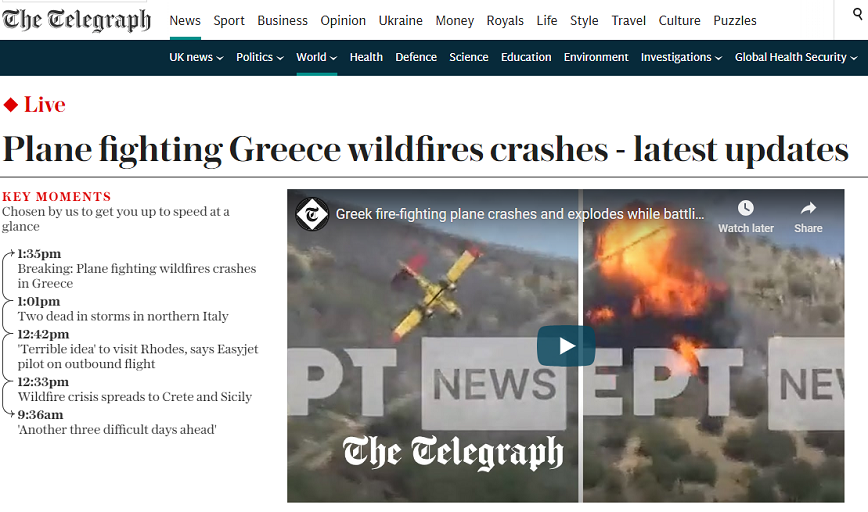Click the Watch later clock icon

[x=746, y=208]
